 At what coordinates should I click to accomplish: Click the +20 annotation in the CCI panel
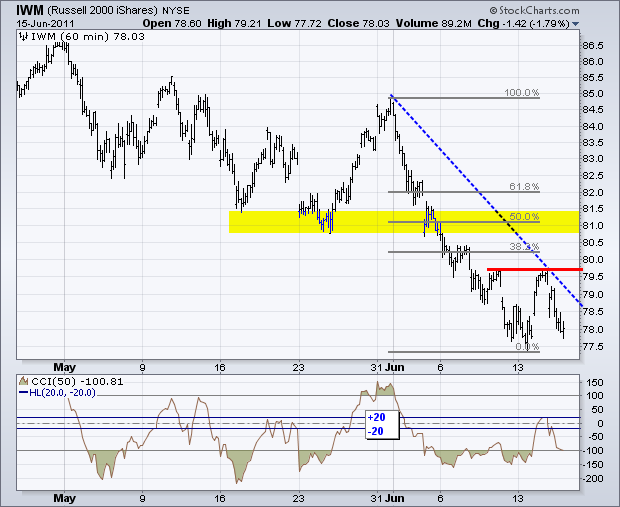[376, 417]
